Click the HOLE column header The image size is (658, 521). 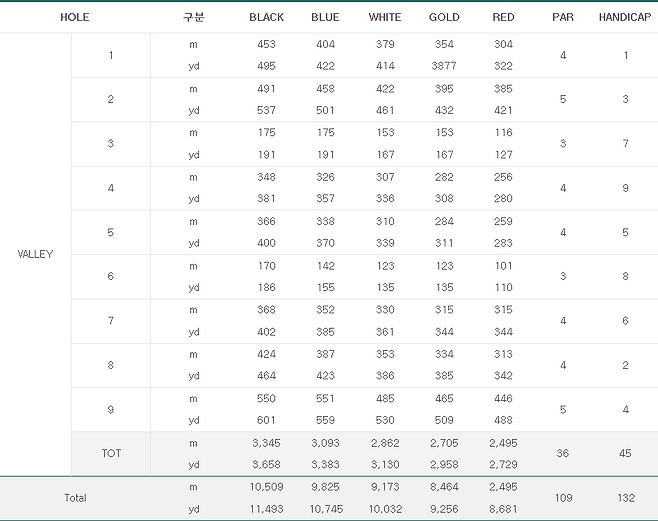point(74,17)
